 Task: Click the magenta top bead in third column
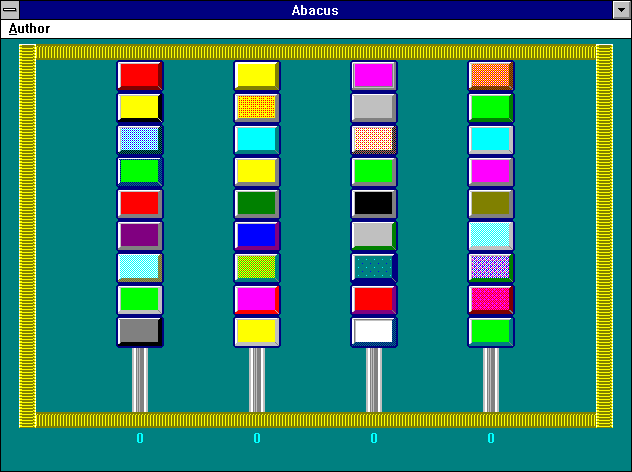click(x=374, y=76)
